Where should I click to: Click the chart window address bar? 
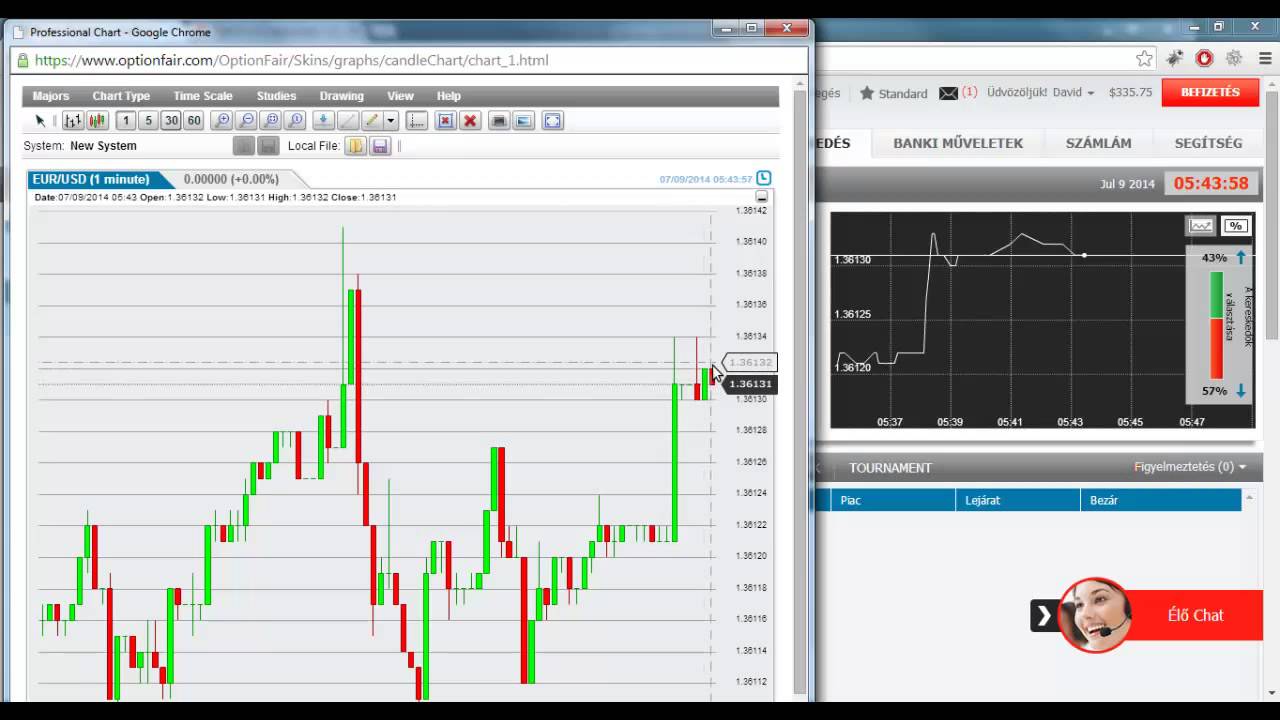[x=410, y=60]
